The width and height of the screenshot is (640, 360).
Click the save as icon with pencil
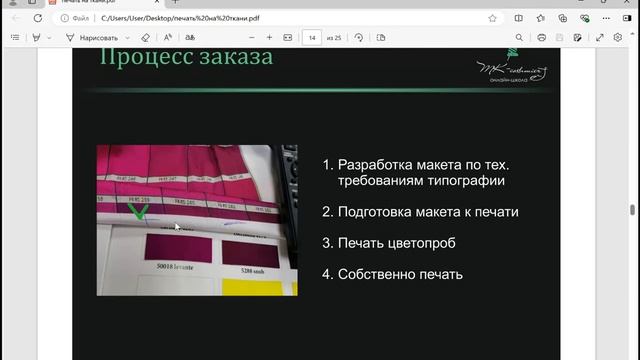coord(577,38)
